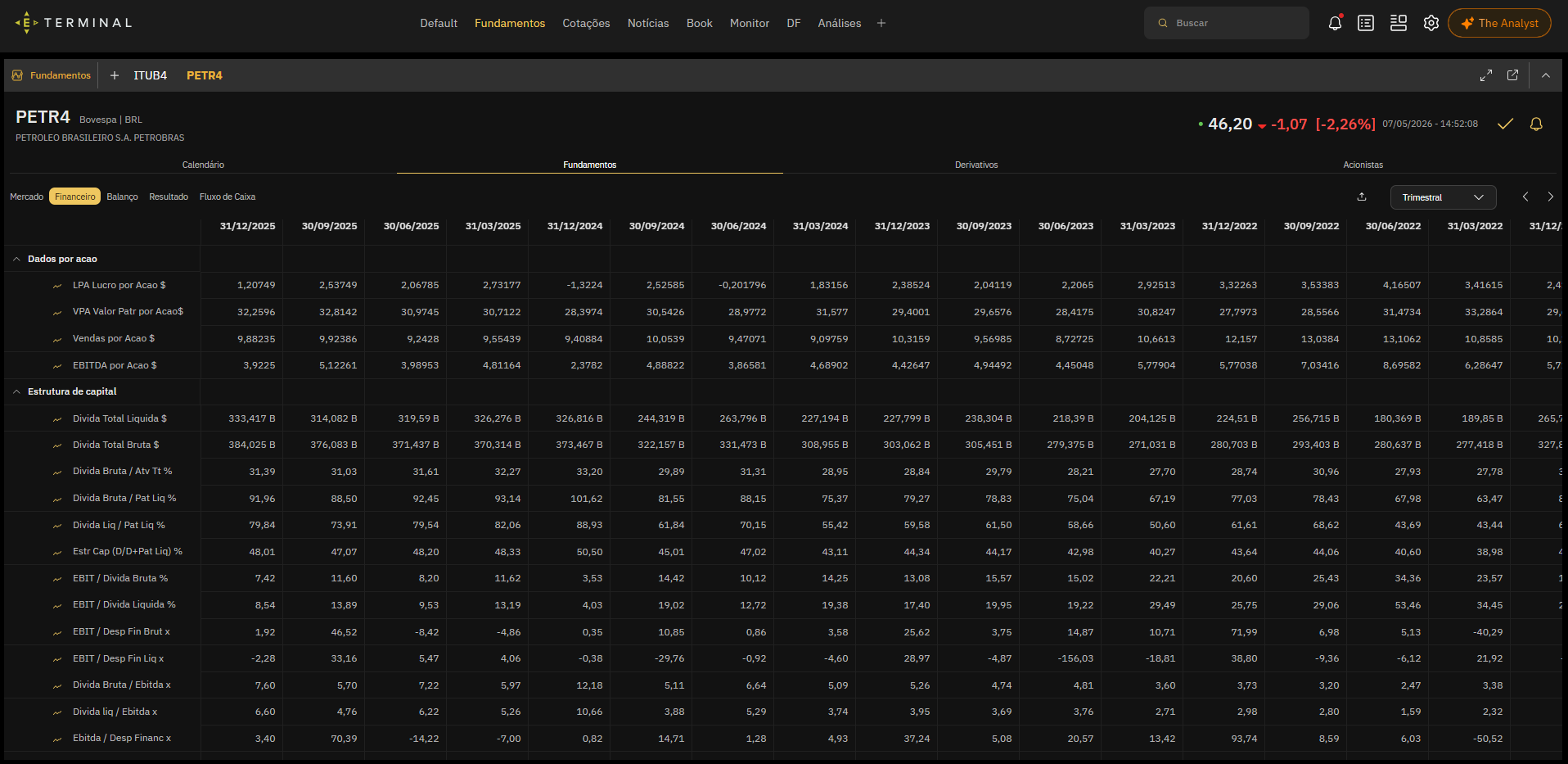Add new workspace tab plus icon
This screenshot has height=764, width=1568.
click(881, 23)
